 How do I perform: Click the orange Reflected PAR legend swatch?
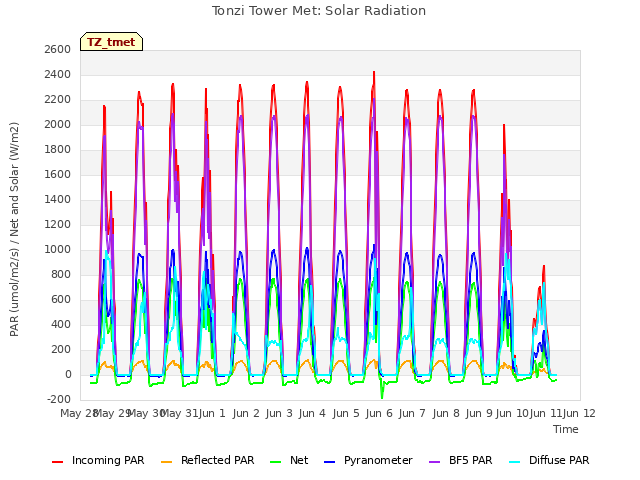tap(167, 462)
